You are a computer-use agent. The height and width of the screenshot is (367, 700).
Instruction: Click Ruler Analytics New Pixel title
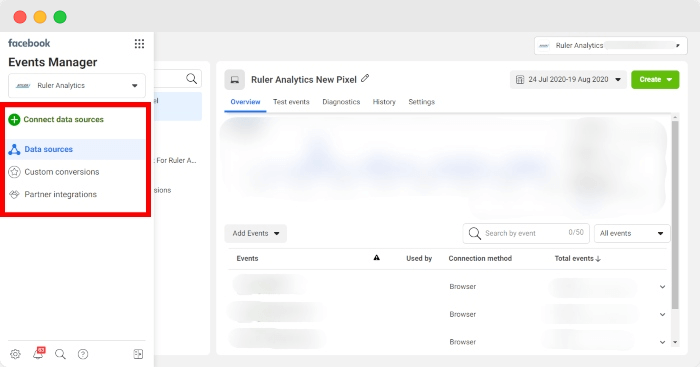tap(304, 80)
